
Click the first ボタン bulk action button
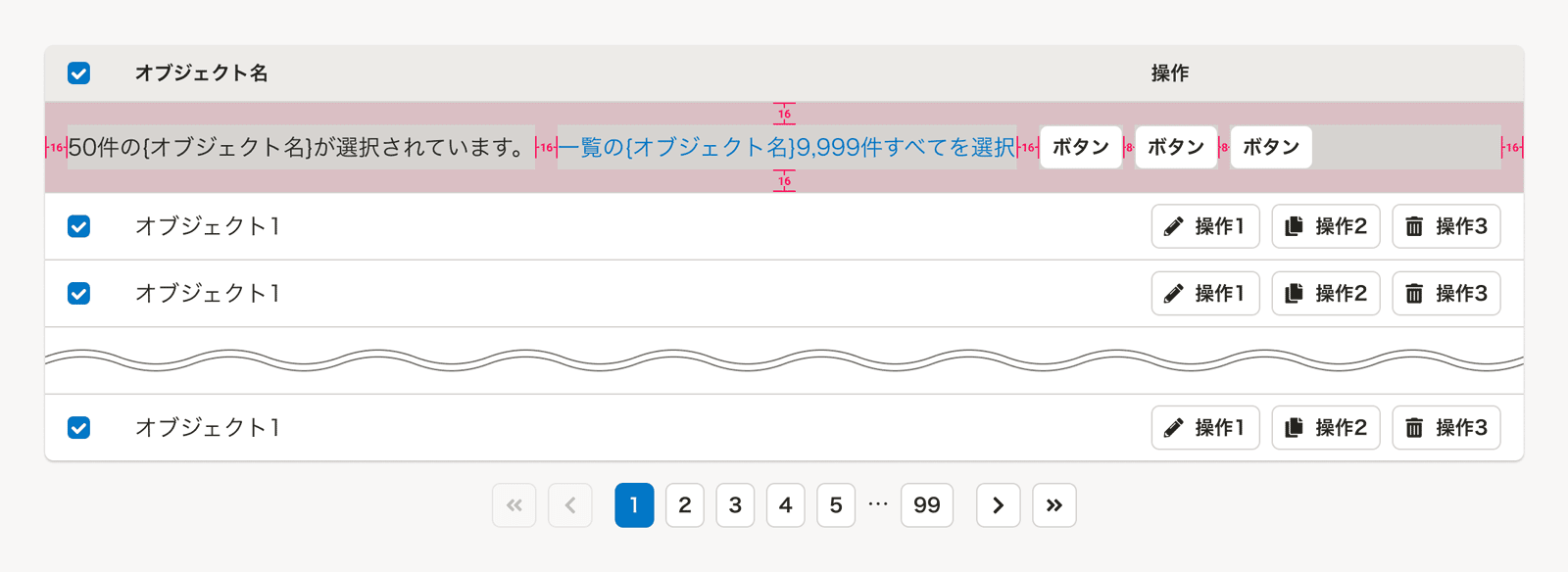point(1080,148)
